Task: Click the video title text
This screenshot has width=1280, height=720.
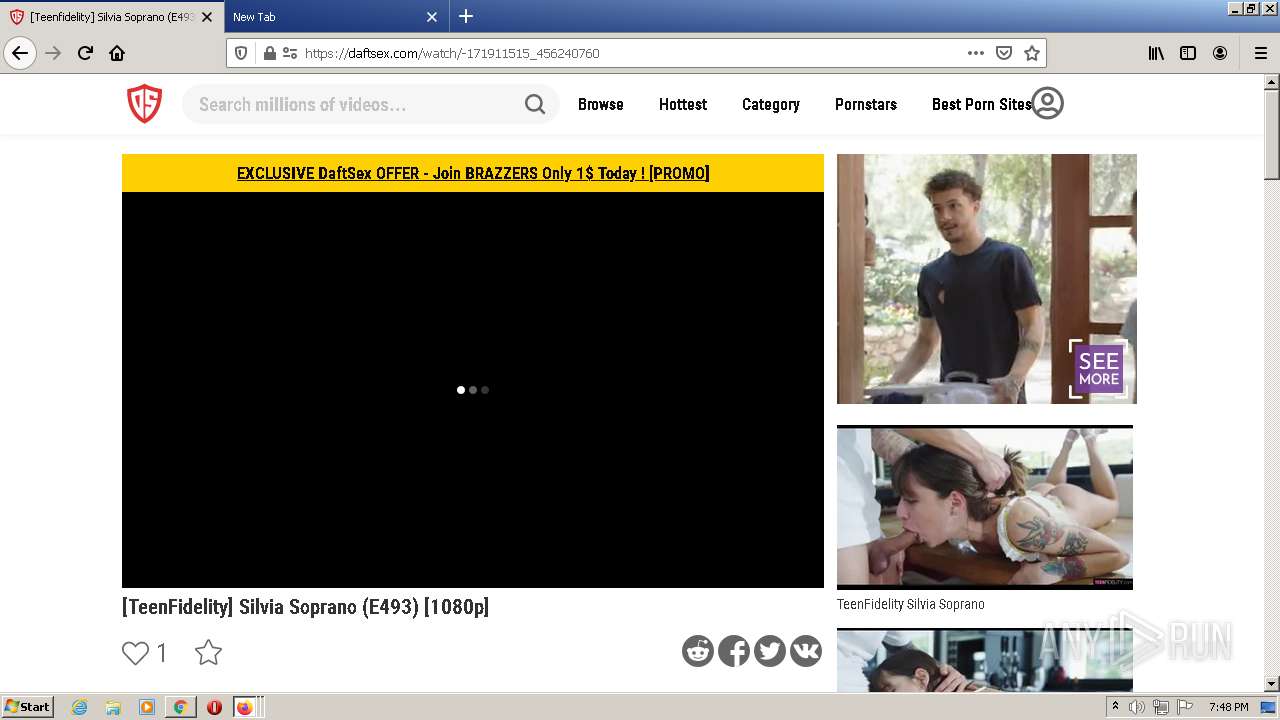Action: [x=305, y=607]
